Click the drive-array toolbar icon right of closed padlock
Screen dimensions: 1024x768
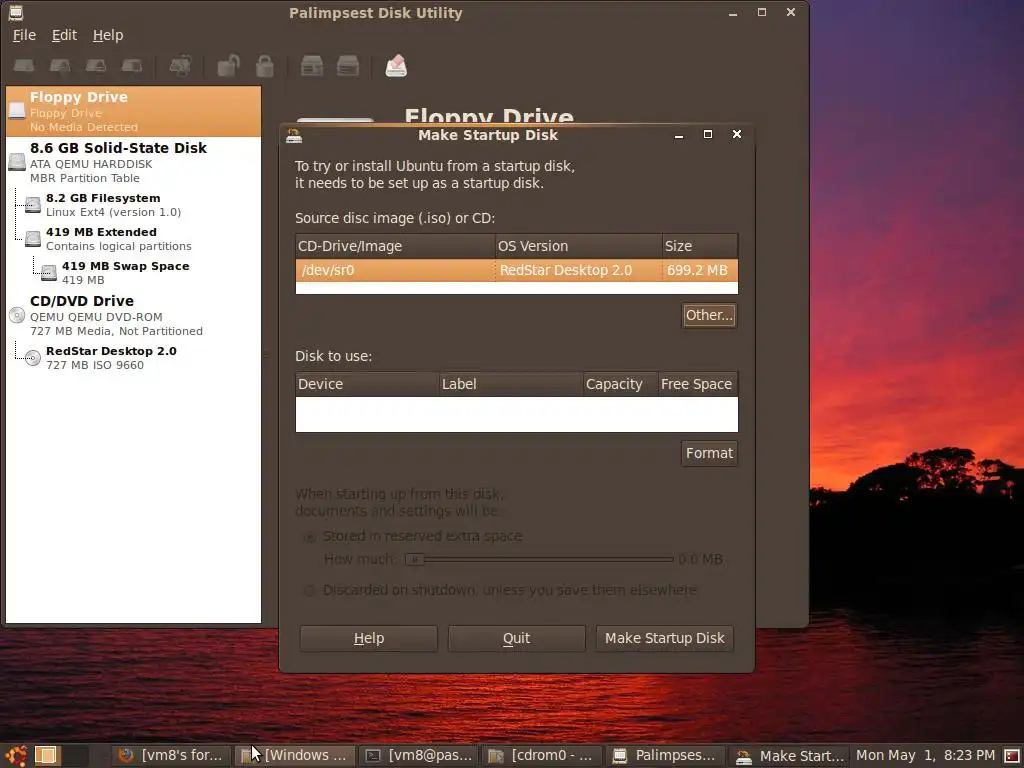[x=312, y=66]
